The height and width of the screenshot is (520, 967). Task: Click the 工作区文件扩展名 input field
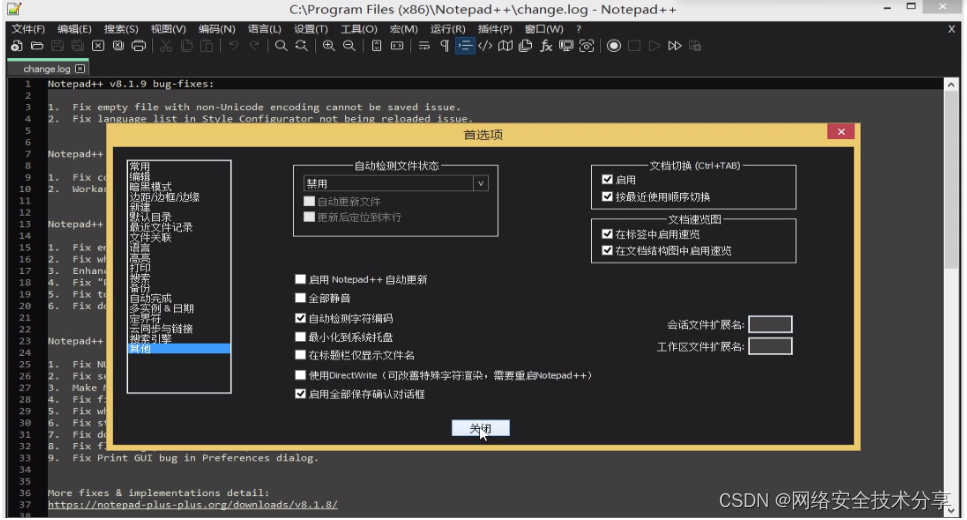[x=770, y=346]
